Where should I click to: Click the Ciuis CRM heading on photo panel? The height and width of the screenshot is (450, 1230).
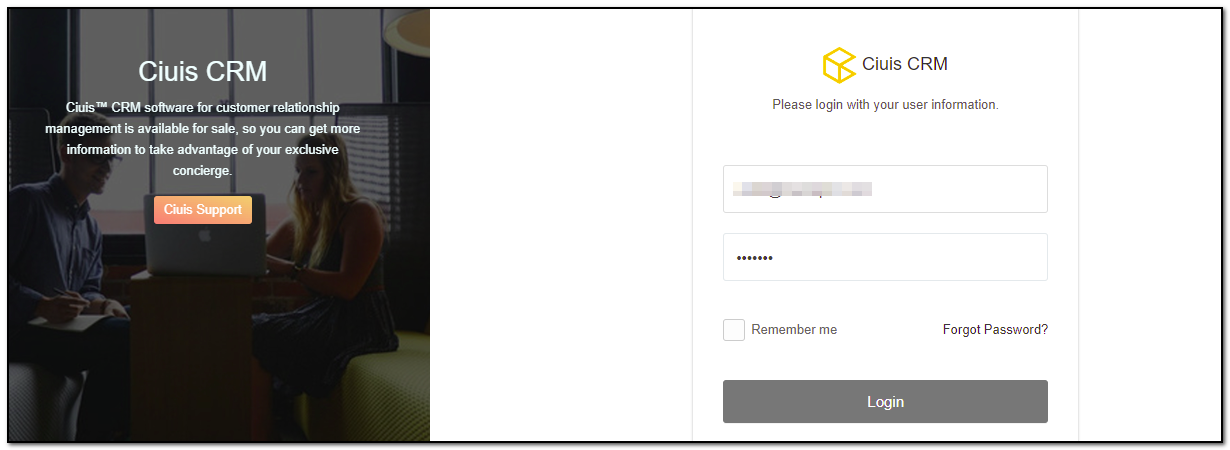click(x=203, y=71)
